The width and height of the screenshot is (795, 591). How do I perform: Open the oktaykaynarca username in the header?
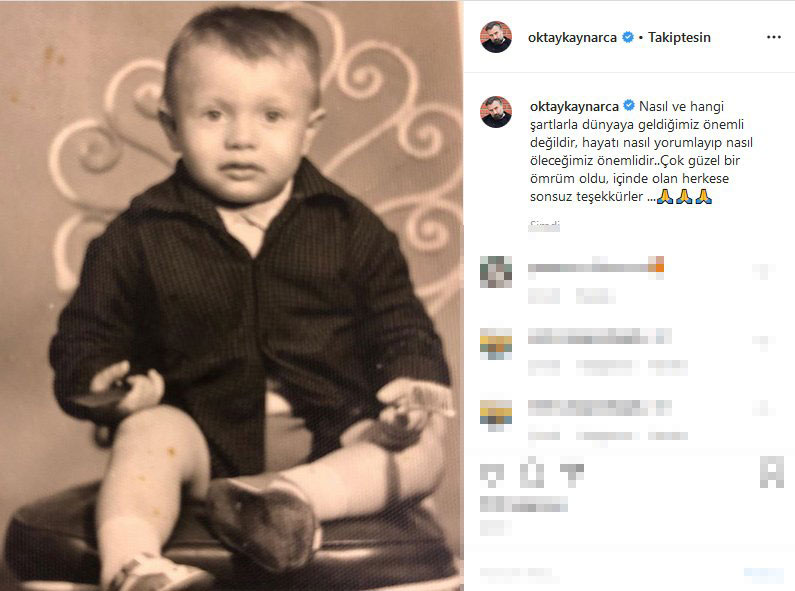click(573, 38)
